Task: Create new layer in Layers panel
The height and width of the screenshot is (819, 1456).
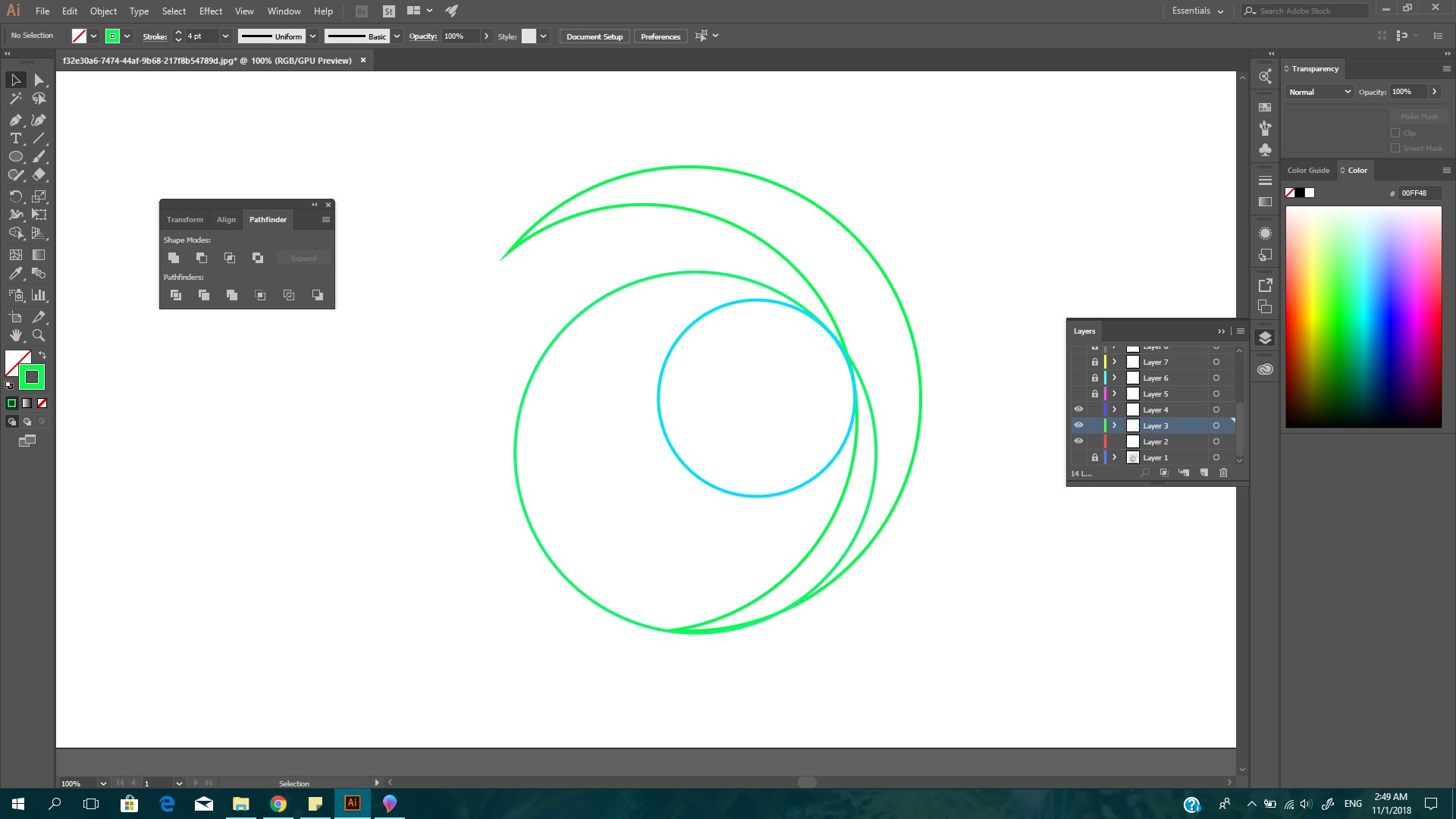Action: click(1203, 472)
